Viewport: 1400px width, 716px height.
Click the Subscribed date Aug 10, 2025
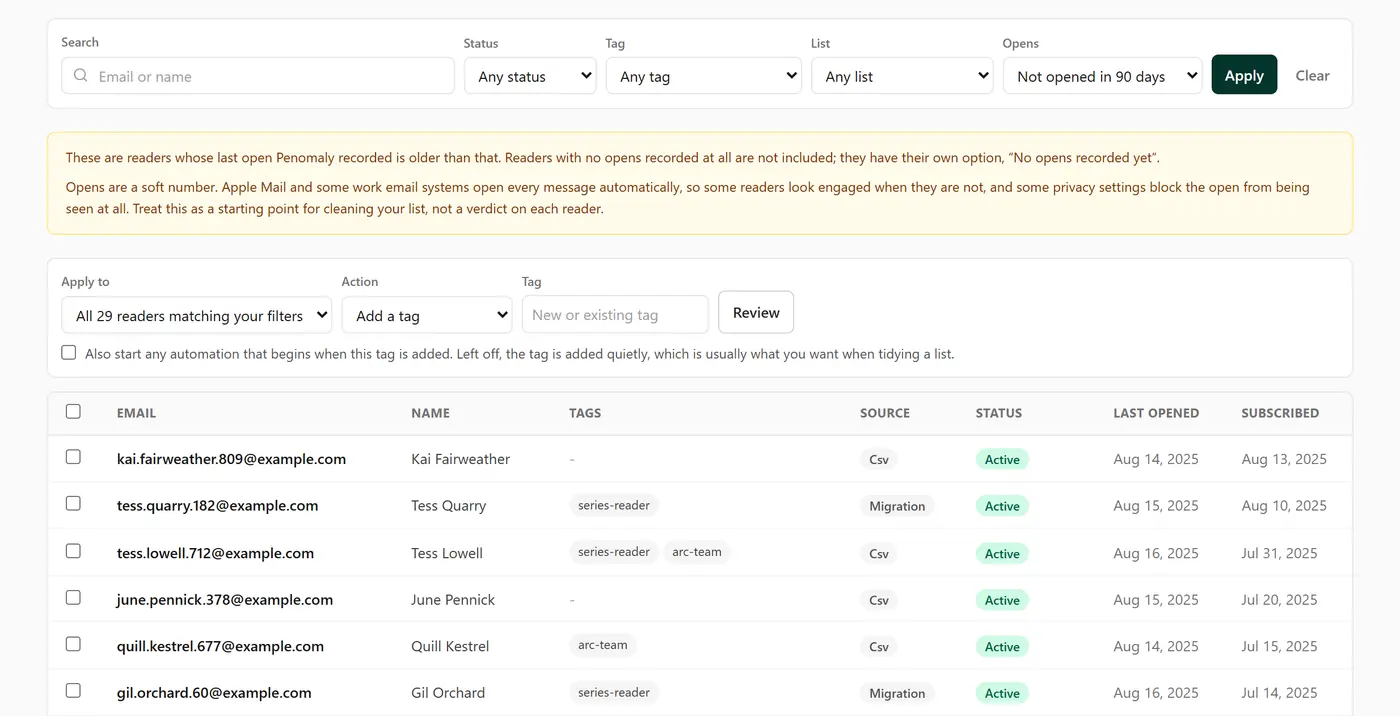click(x=1284, y=506)
